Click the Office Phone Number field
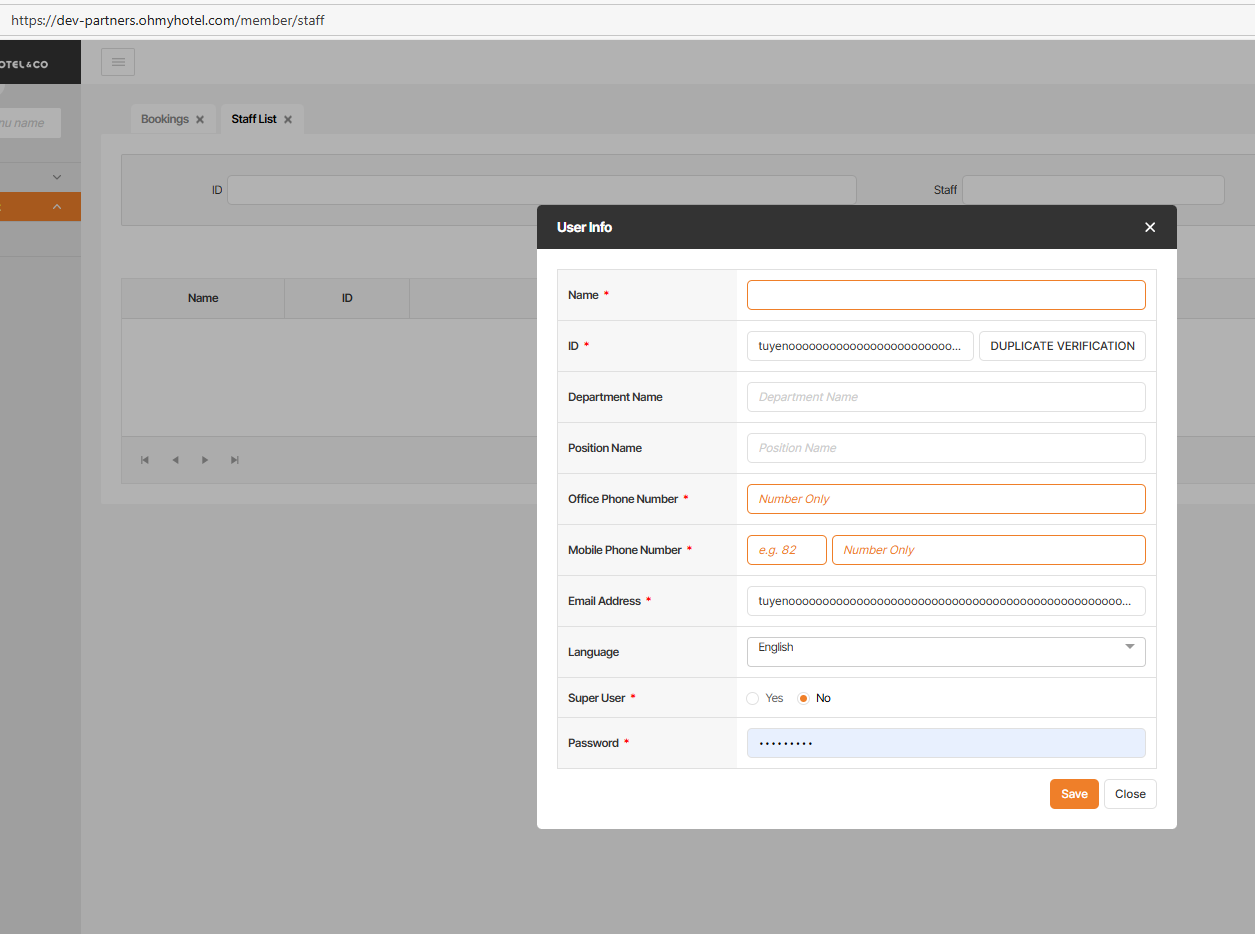1255x934 pixels. pyautogui.click(x=945, y=499)
